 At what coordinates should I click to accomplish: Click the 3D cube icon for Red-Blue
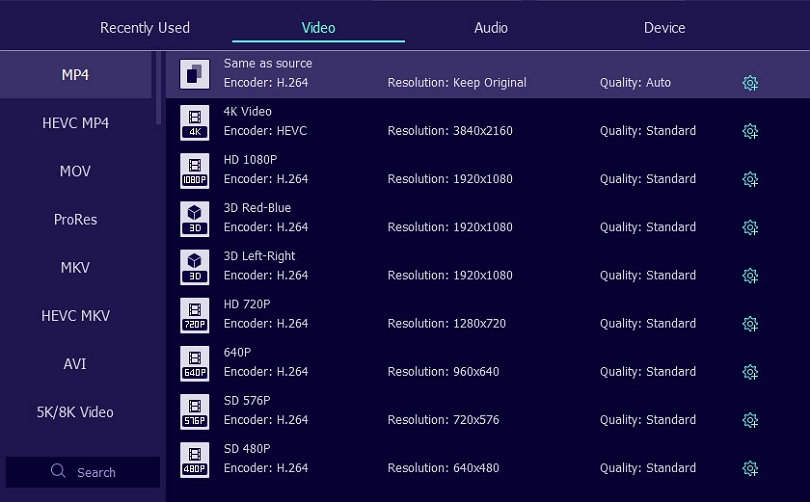(x=195, y=219)
